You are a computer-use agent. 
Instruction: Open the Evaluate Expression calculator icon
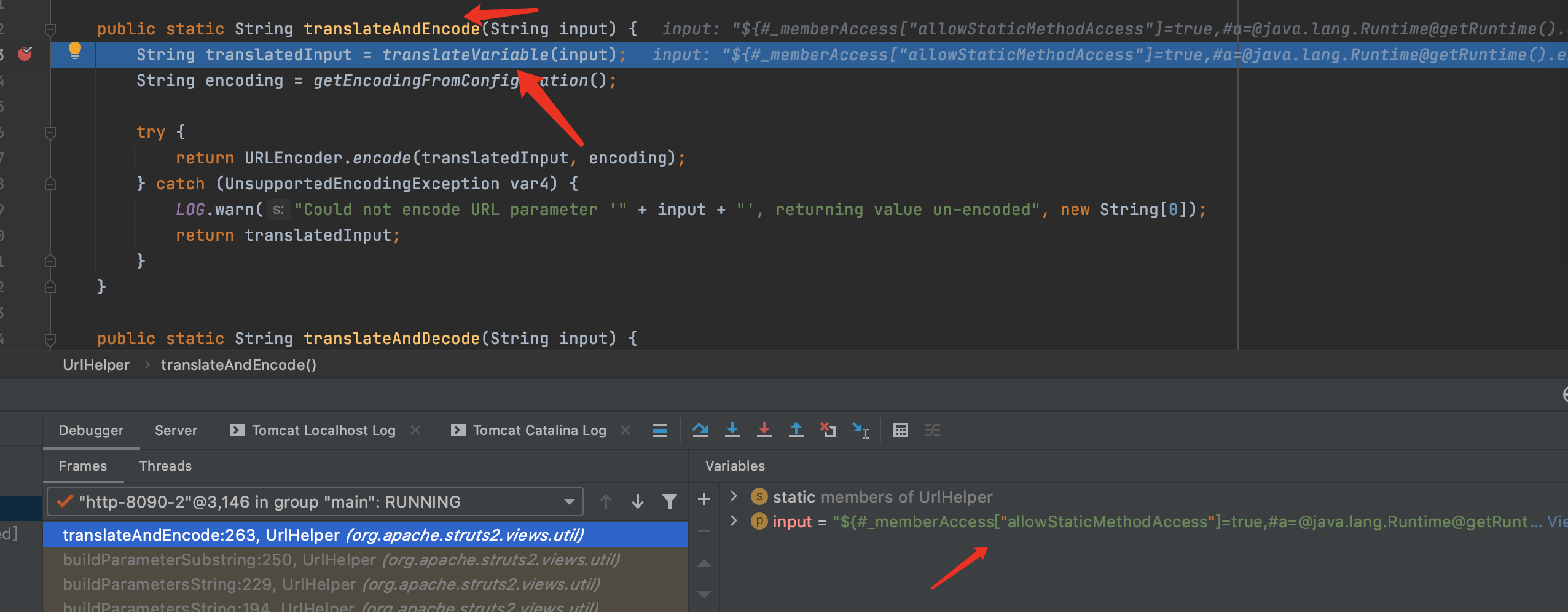pos(901,430)
